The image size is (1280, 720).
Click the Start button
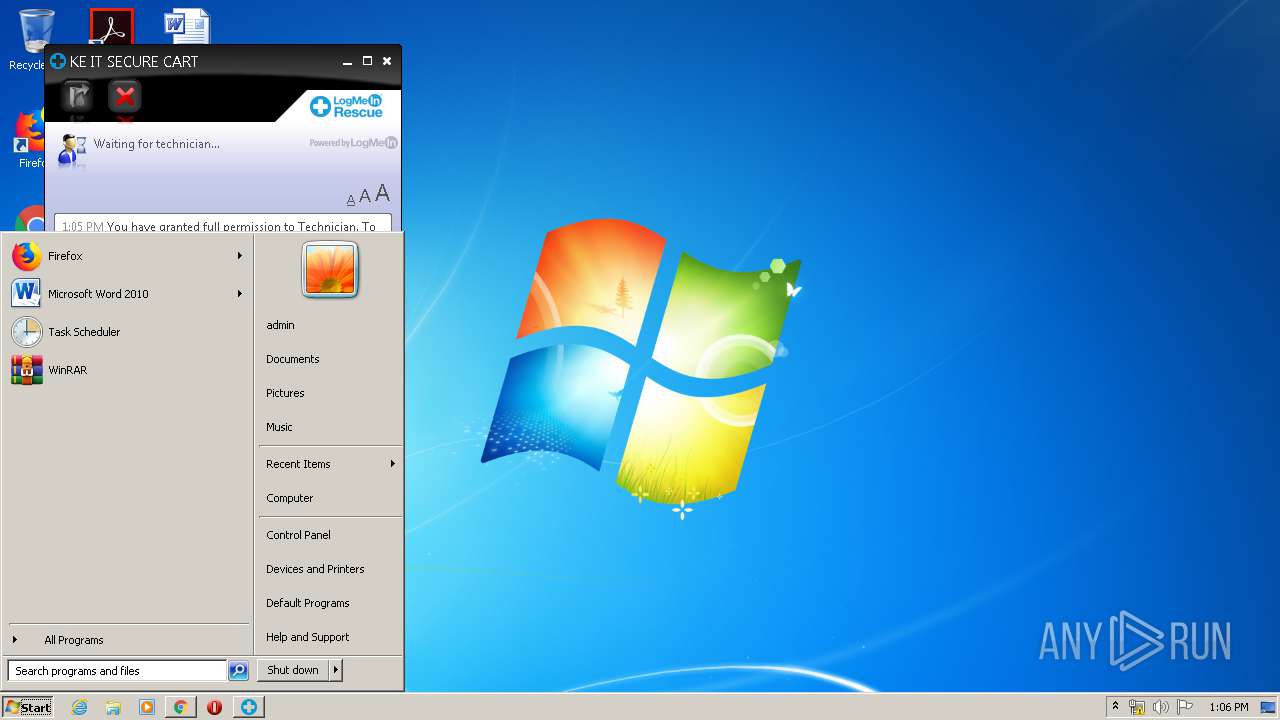coord(28,707)
